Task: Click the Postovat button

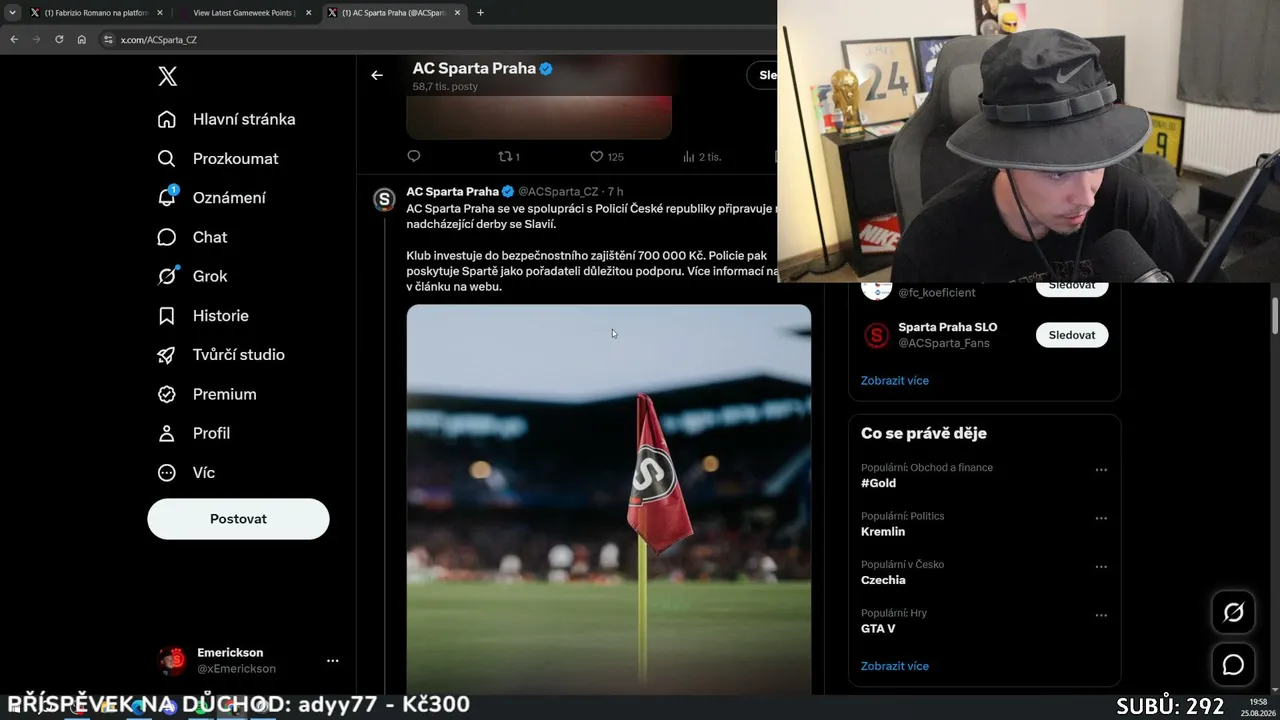Action: (238, 519)
